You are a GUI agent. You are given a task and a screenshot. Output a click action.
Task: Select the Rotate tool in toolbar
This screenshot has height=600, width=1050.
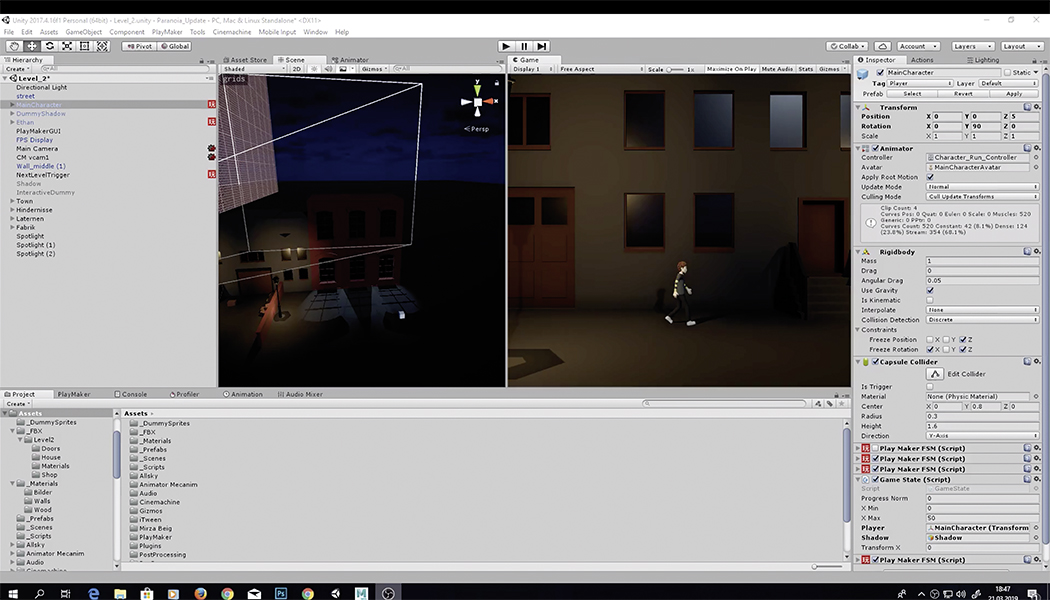(x=50, y=46)
